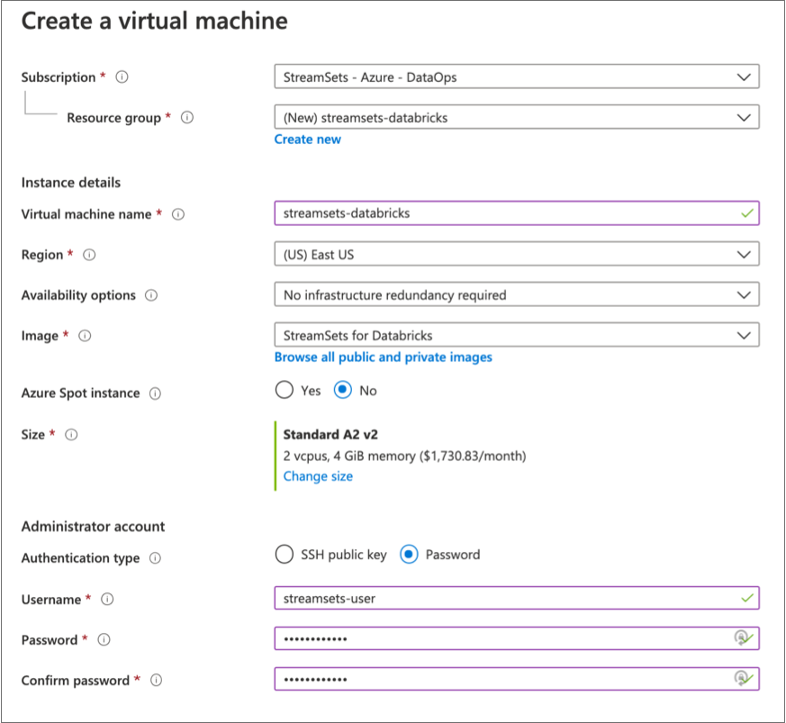Select Yes for Azure Spot instance

coord(284,390)
